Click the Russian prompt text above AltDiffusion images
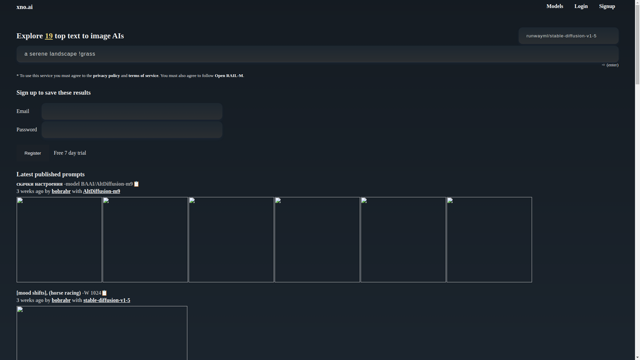The height and width of the screenshot is (360, 640). (40, 184)
